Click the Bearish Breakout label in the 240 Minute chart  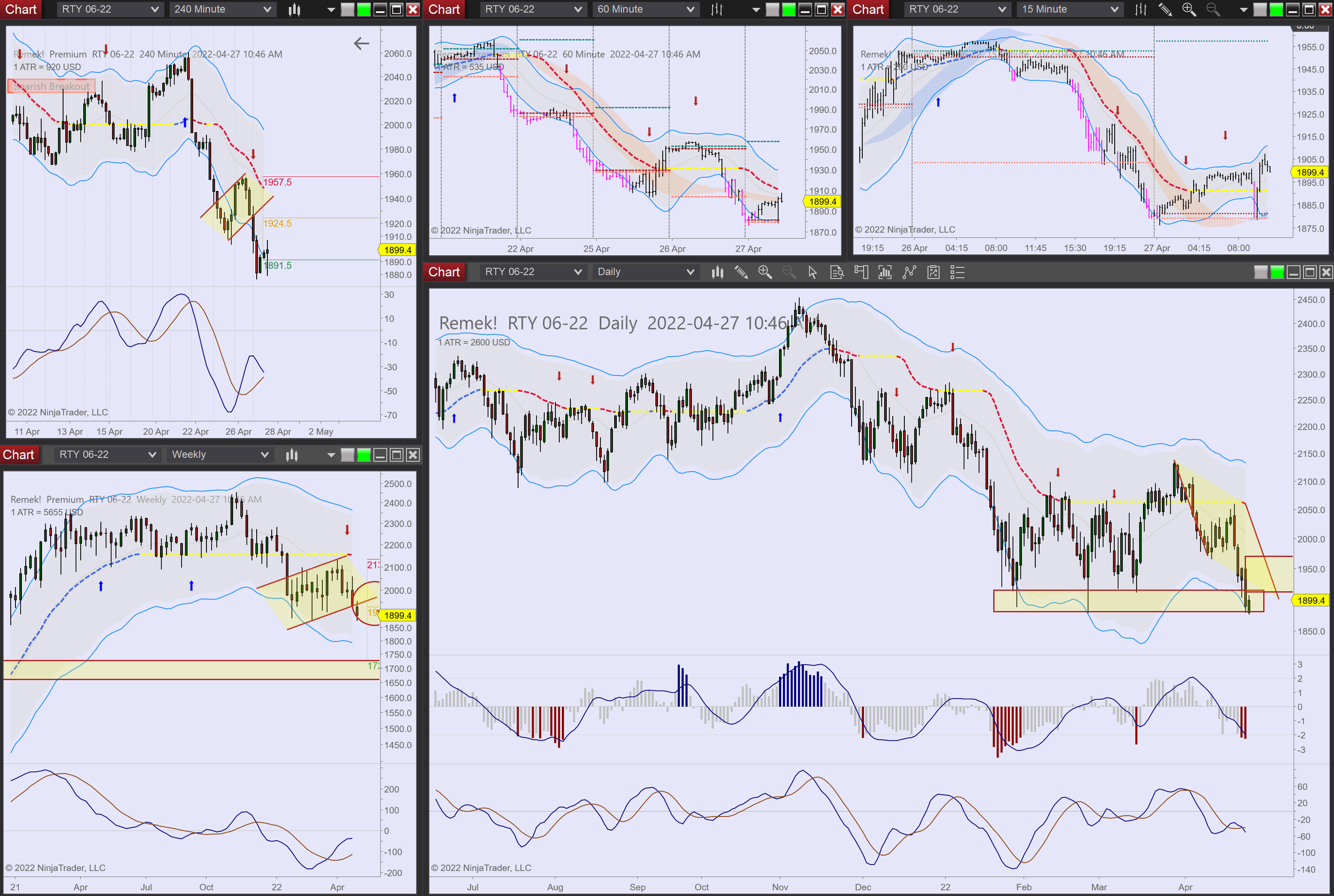coord(51,86)
